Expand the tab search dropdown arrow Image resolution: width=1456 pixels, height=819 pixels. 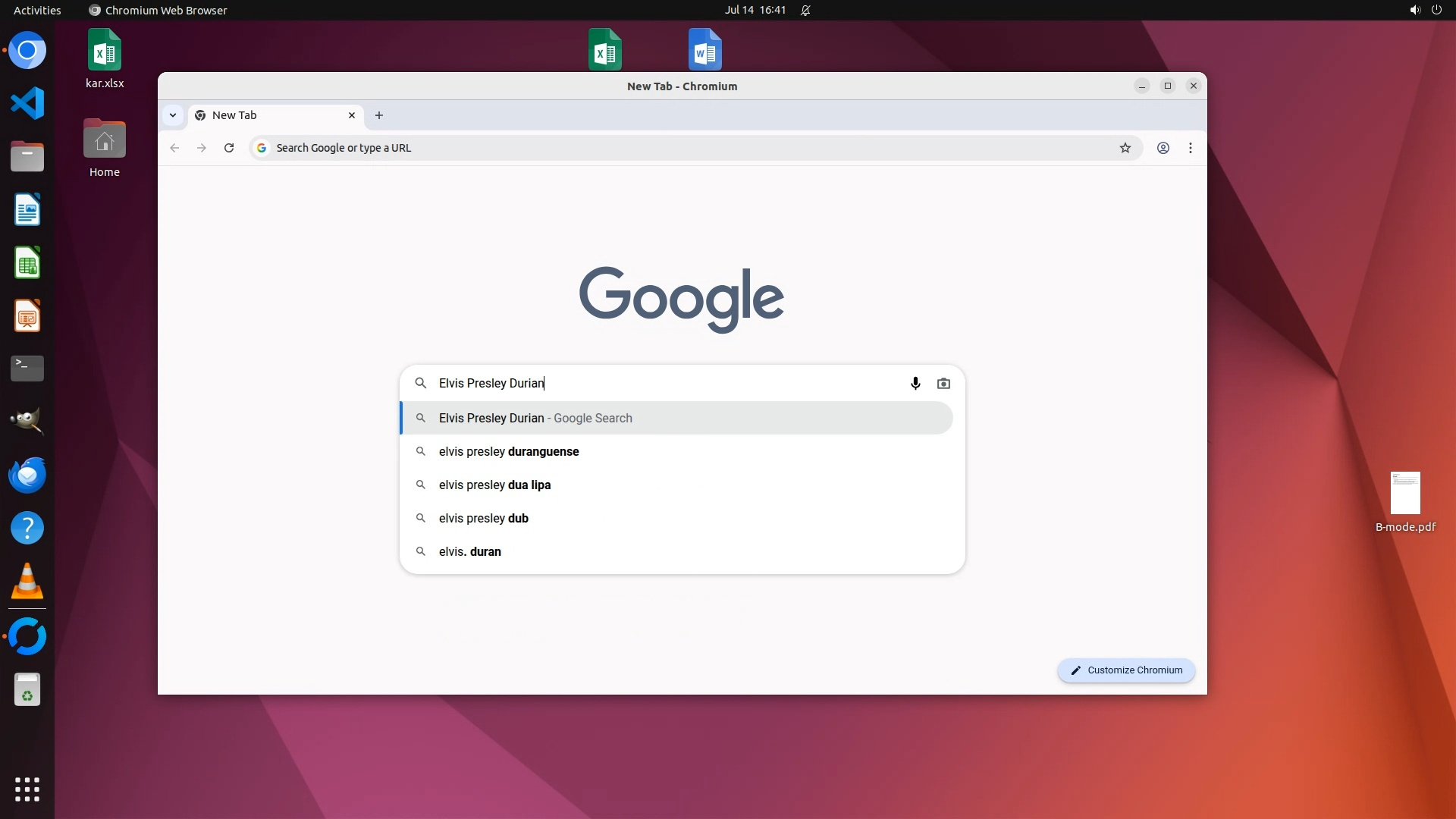click(173, 115)
